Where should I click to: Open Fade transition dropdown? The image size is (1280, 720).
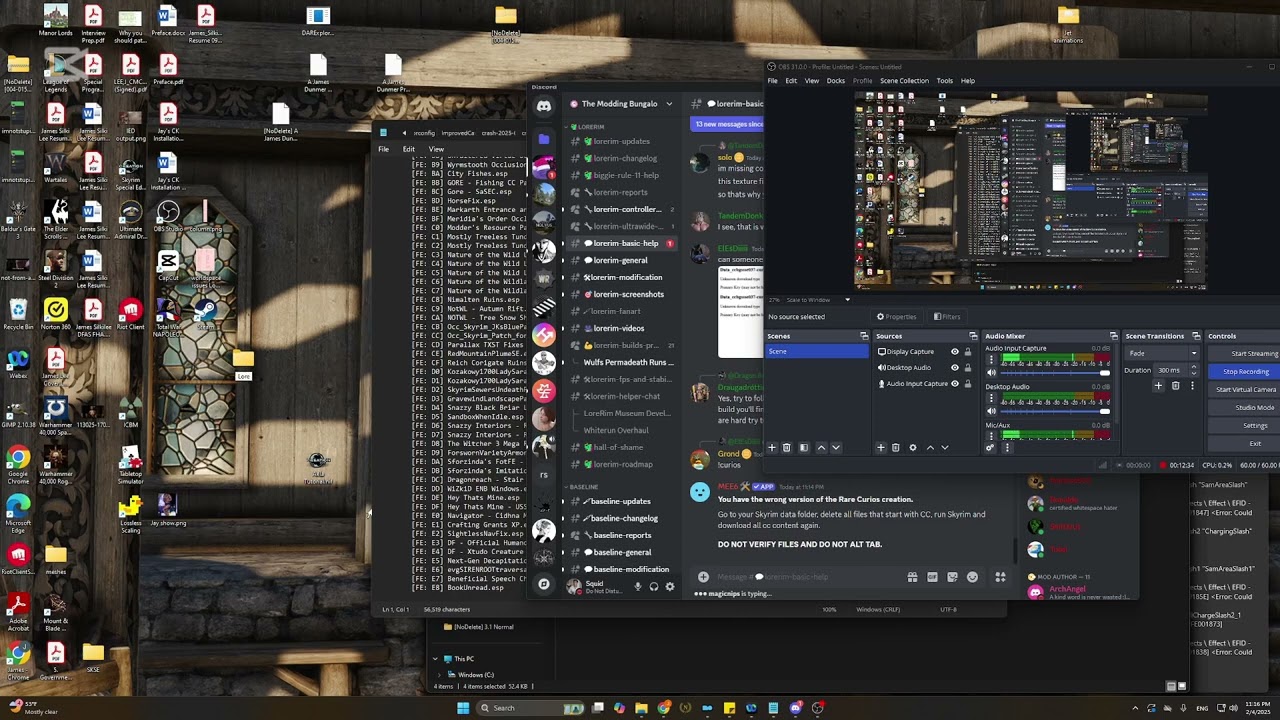click(x=1162, y=353)
